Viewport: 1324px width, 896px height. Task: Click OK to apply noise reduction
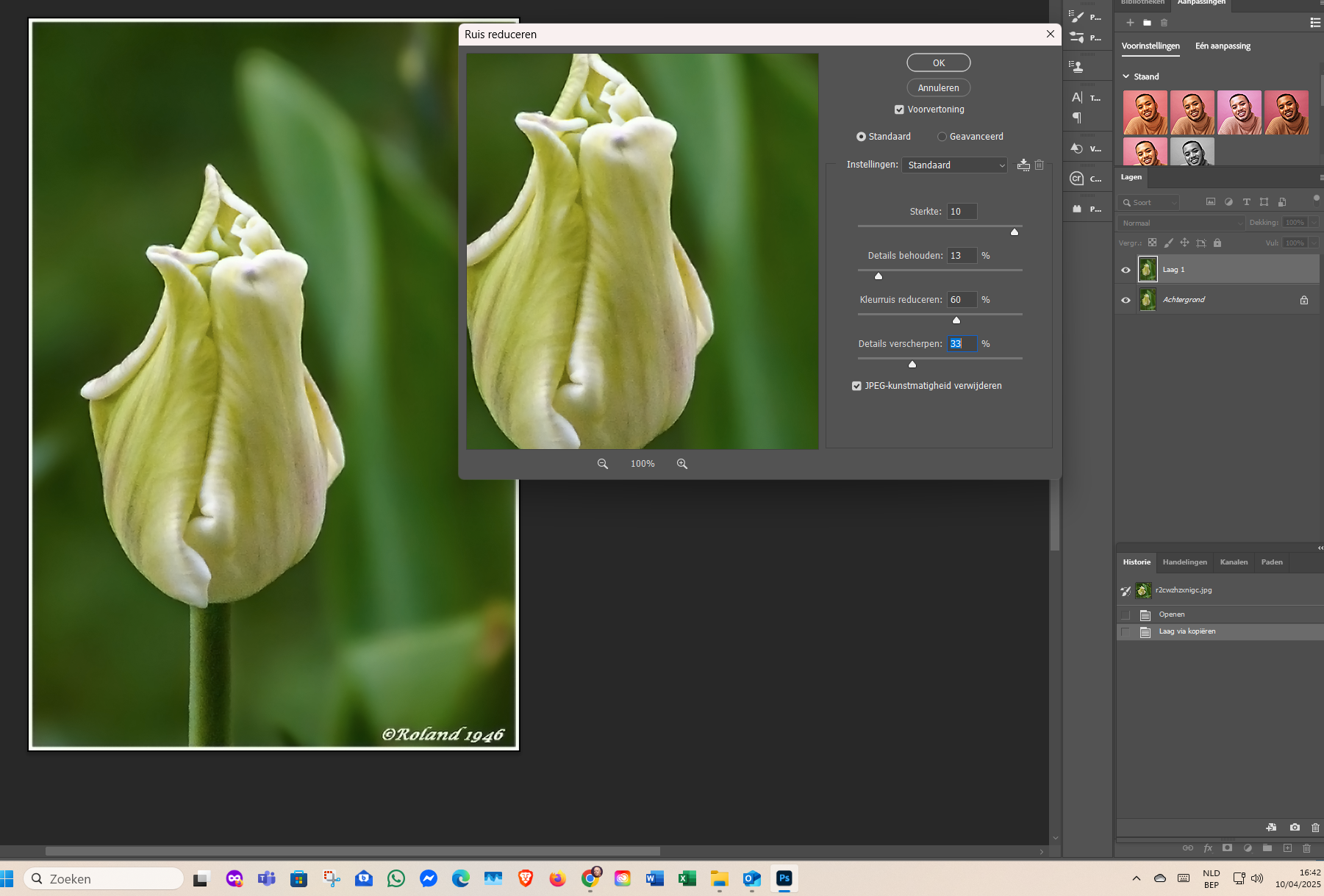pos(938,63)
